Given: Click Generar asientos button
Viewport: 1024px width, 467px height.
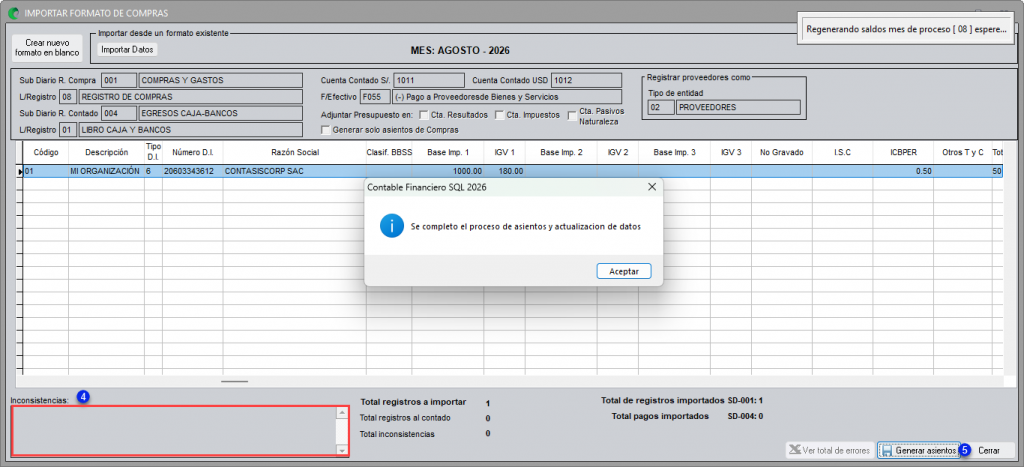Looking at the screenshot, I should (919, 451).
